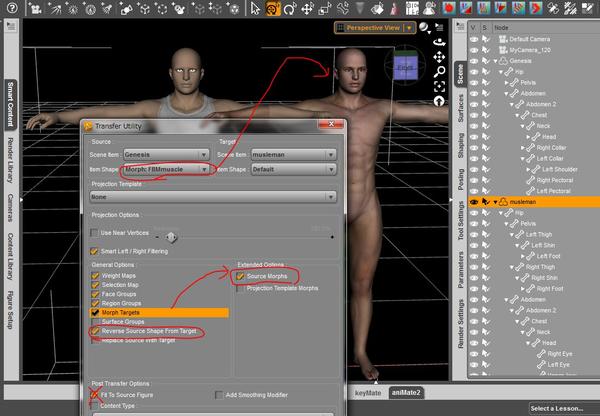
Task: Toggle selectable arrow for MyCamera_120
Action: (x=486, y=50)
